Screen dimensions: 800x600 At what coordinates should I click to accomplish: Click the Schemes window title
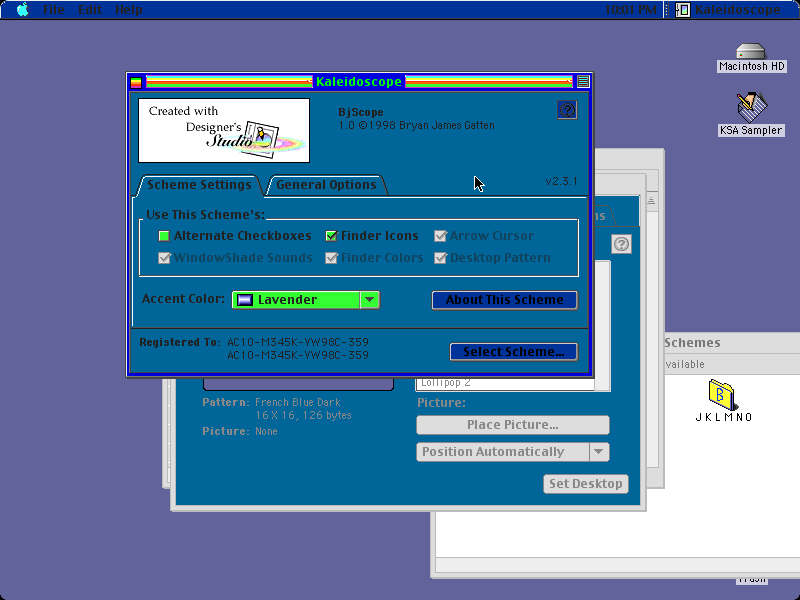pyautogui.click(x=692, y=343)
